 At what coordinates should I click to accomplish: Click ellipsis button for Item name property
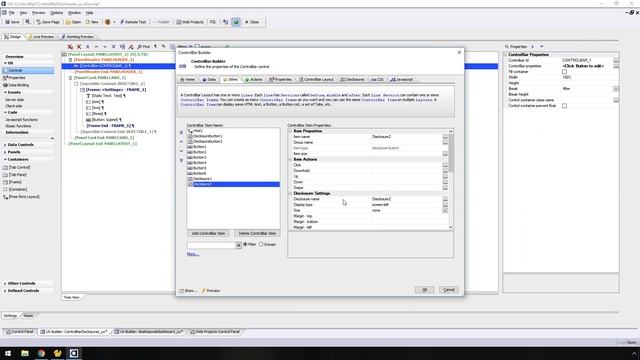445,137
